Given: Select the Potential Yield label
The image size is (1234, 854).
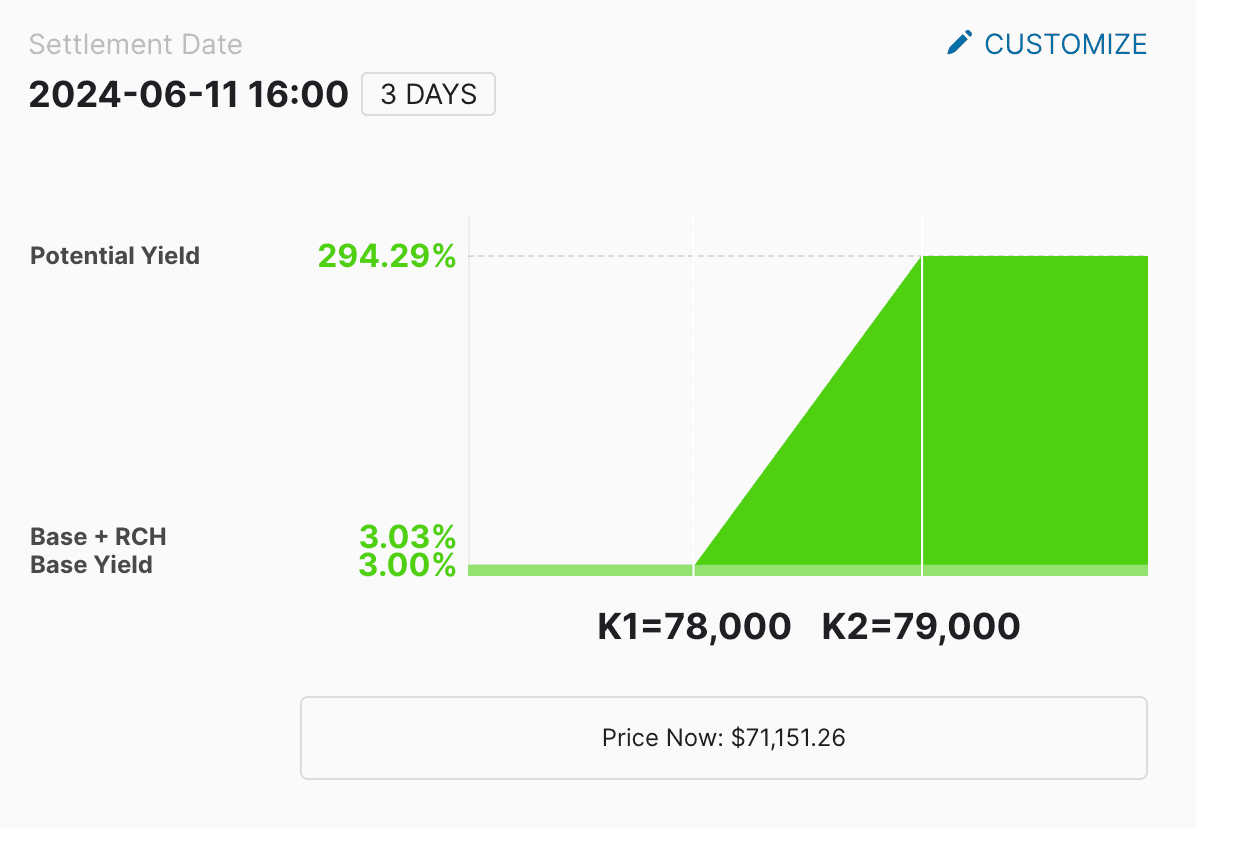Looking at the screenshot, I should pyautogui.click(x=115, y=256).
